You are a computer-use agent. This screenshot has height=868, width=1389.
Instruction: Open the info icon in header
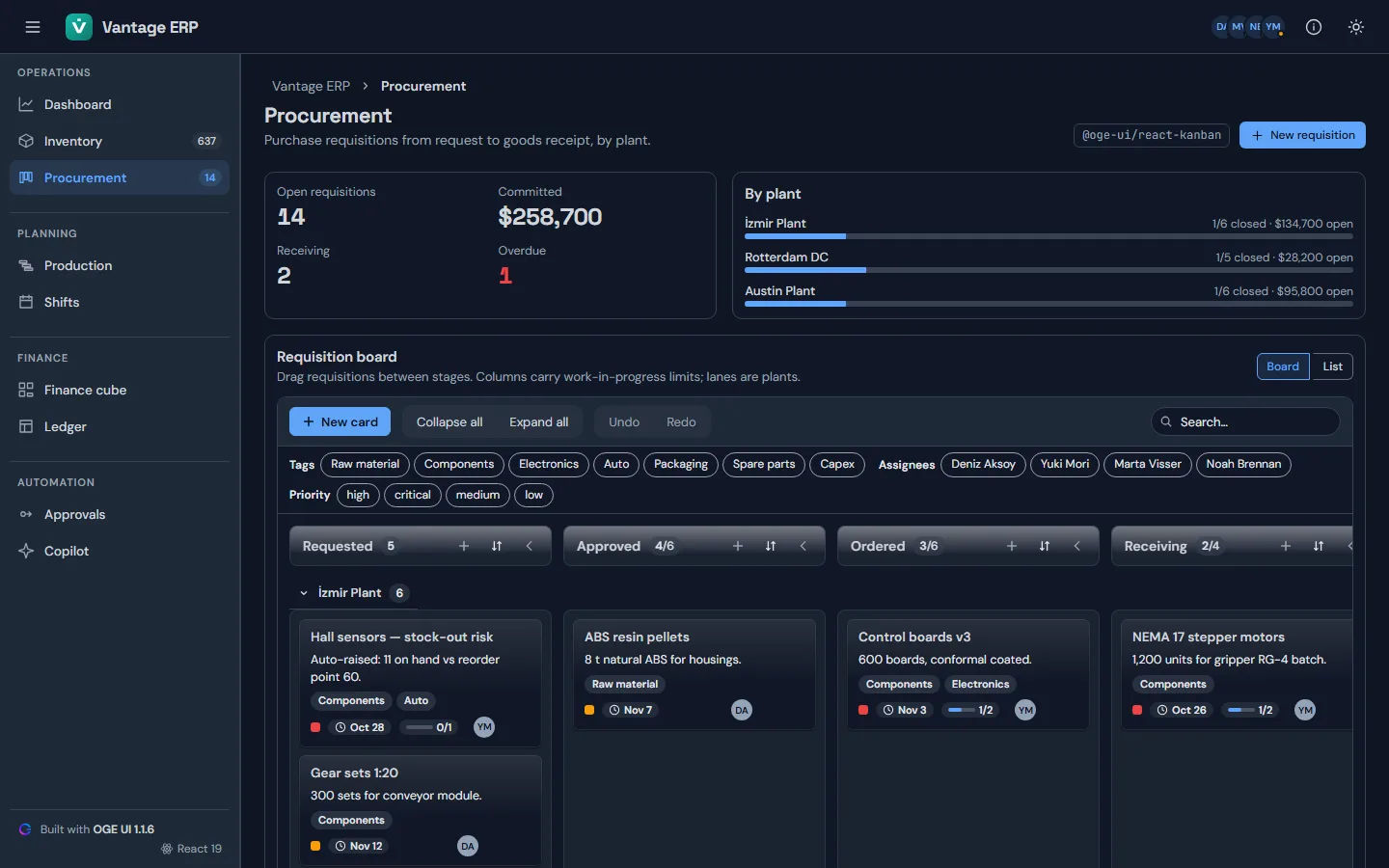1314,27
